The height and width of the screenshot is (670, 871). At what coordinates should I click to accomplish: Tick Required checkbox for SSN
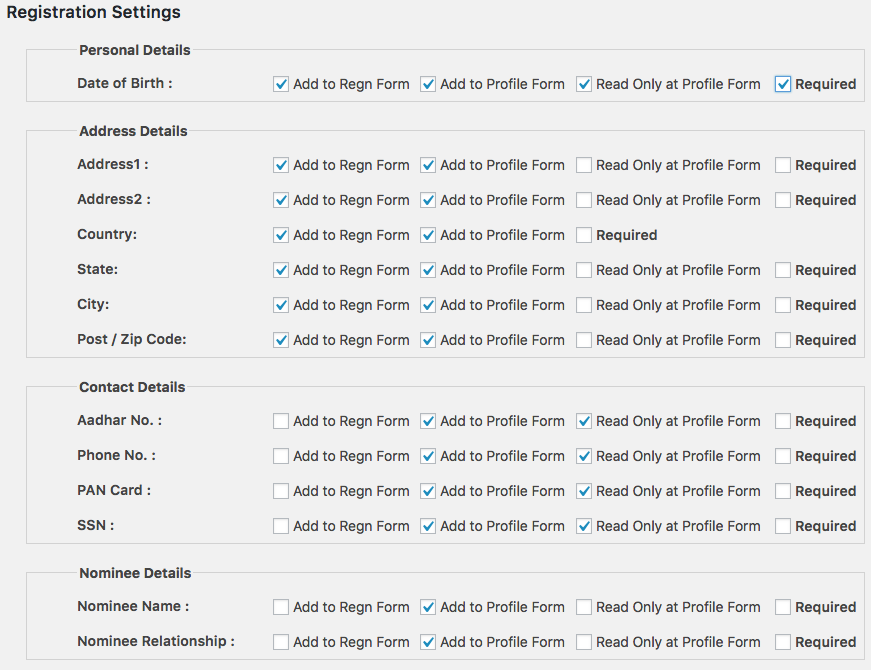783,526
